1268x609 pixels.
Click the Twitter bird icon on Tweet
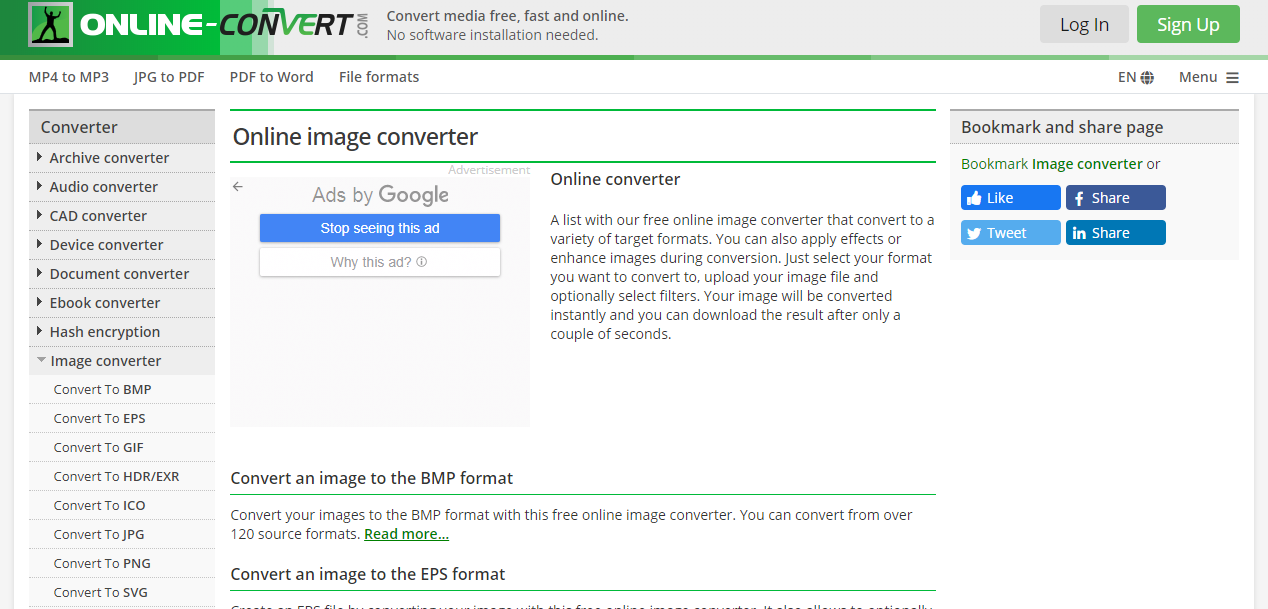(974, 233)
